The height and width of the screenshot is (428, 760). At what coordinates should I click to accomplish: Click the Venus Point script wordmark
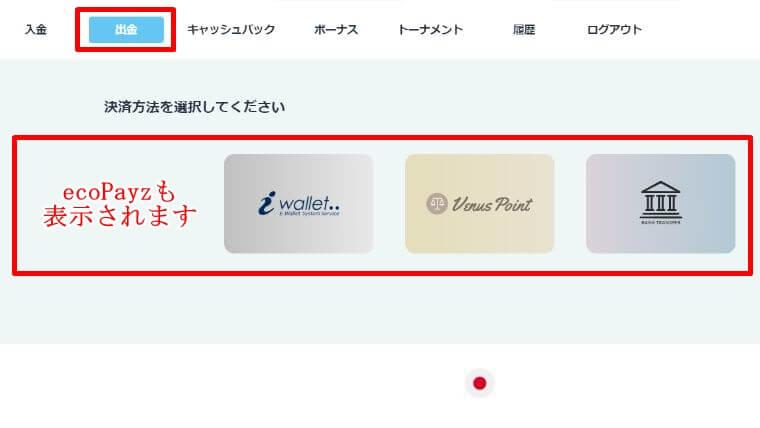(x=492, y=204)
